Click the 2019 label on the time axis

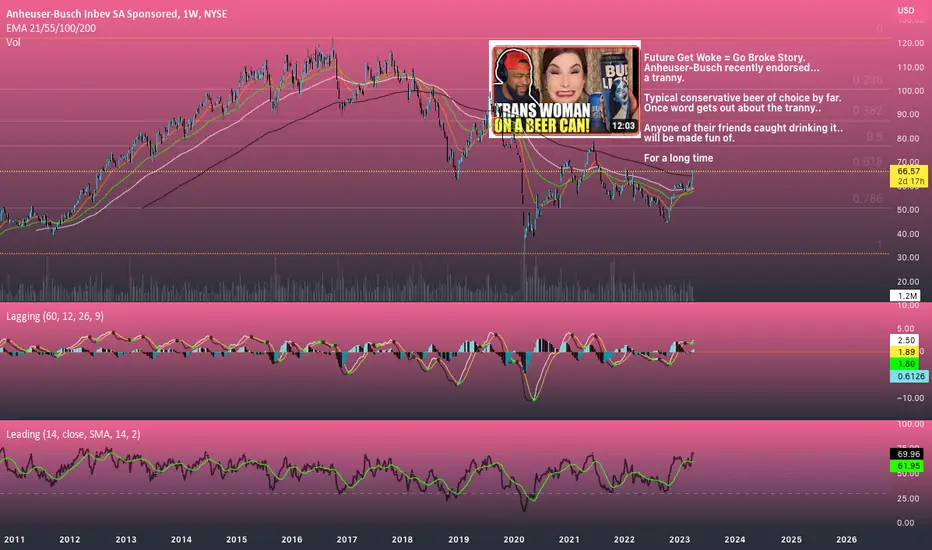click(x=458, y=539)
